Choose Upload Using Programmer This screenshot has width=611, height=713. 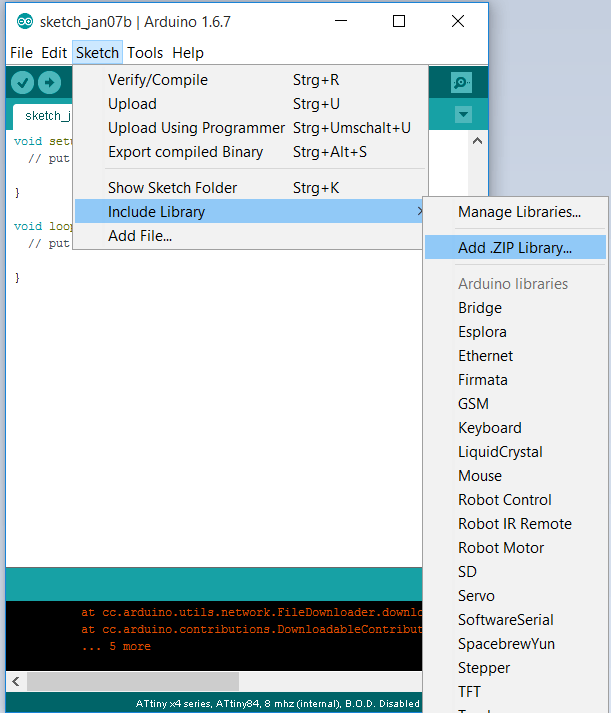[x=250, y=128]
